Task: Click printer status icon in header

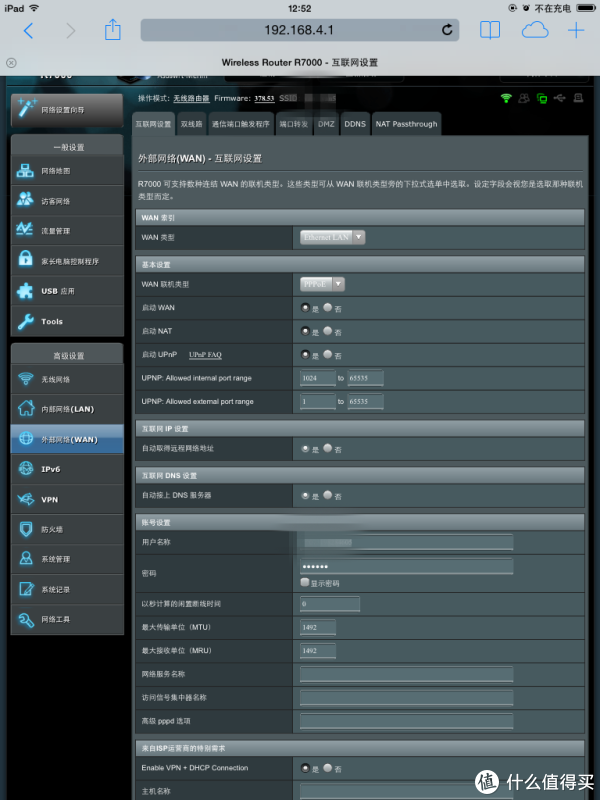Action: coord(578,97)
